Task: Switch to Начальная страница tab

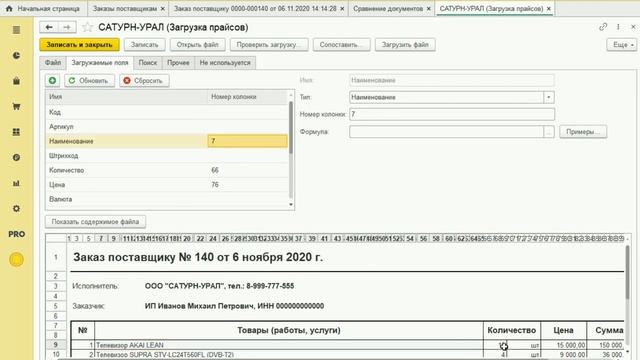Action: click(x=42, y=8)
